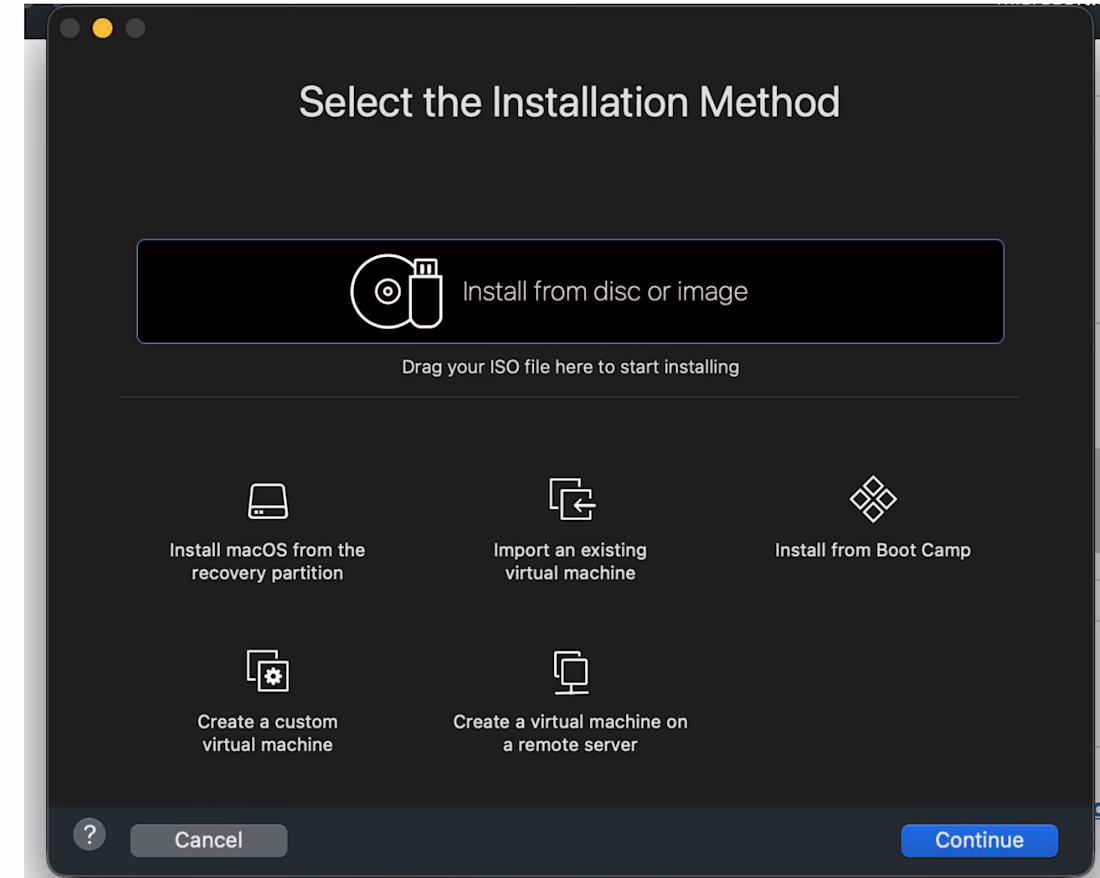Image resolution: width=1100 pixels, height=878 pixels.
Task: Continue to the next step
Action: (x=979, y=840)
